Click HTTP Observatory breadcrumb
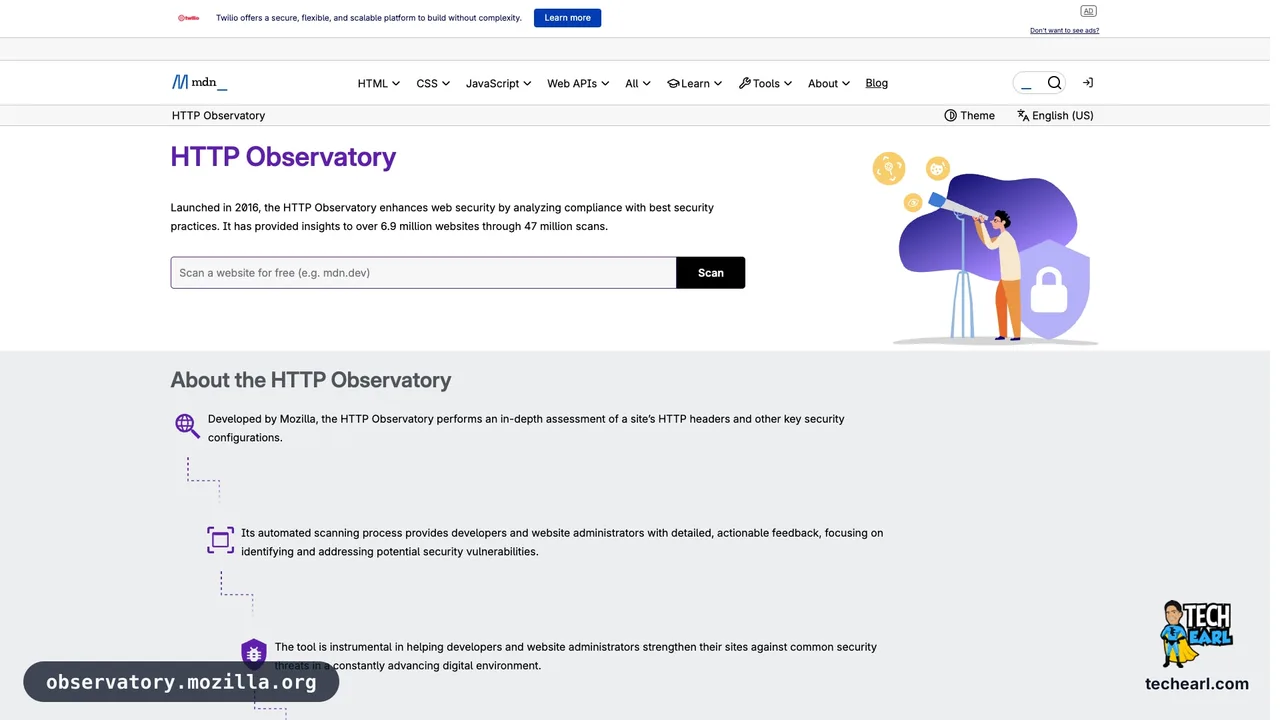 coord(218,116)
